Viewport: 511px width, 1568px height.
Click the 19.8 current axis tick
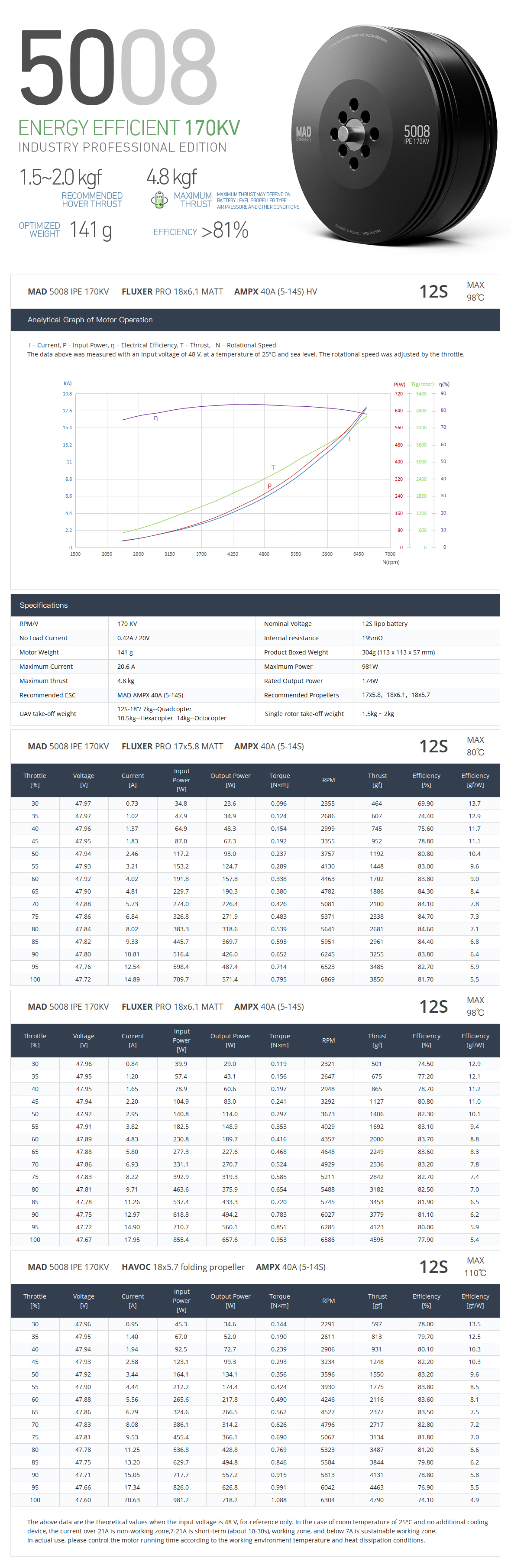point(67,394)
